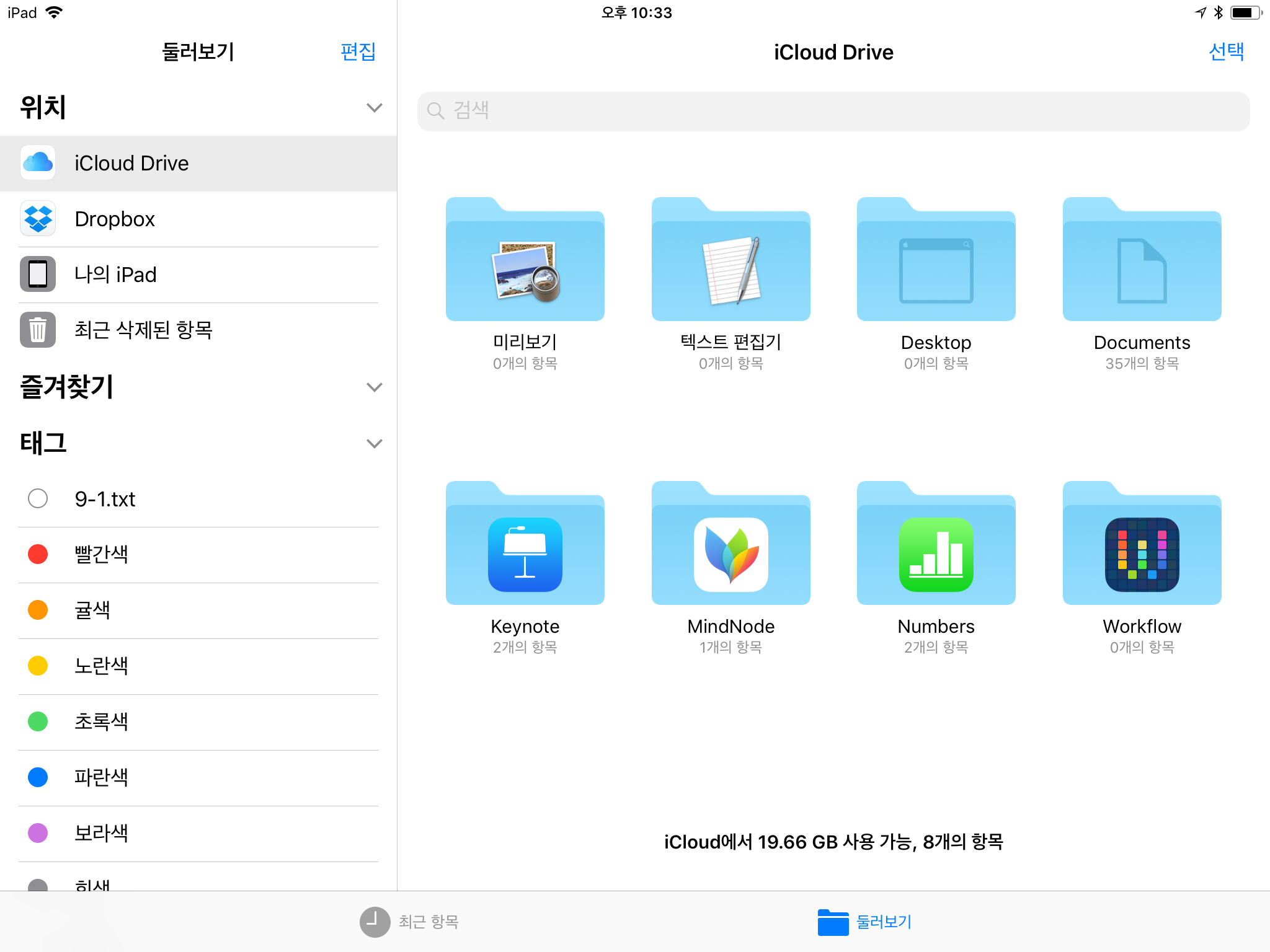Select the orange 귤색 tag dot
The width and height of the screenshot is (1270, 952).
[x=38, y=610]
